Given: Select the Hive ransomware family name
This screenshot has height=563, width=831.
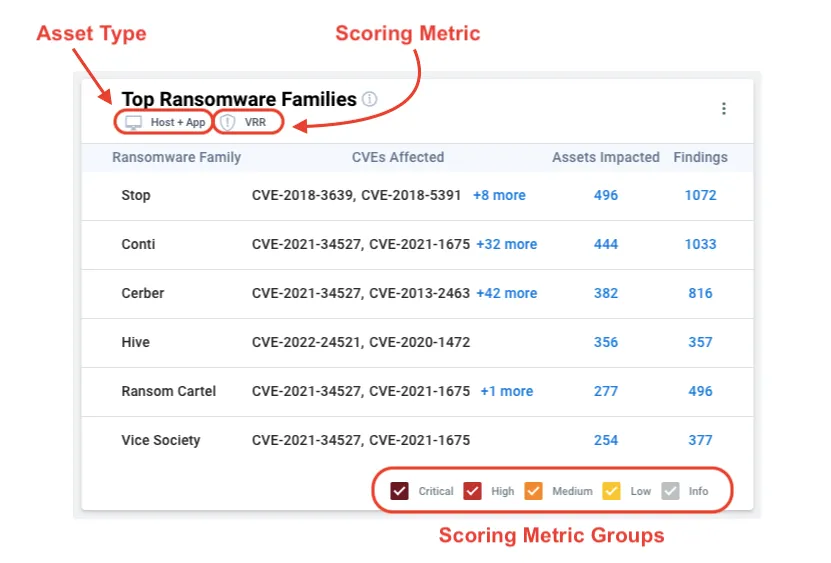Looking at the screenshot, I should tap(135, 342).
